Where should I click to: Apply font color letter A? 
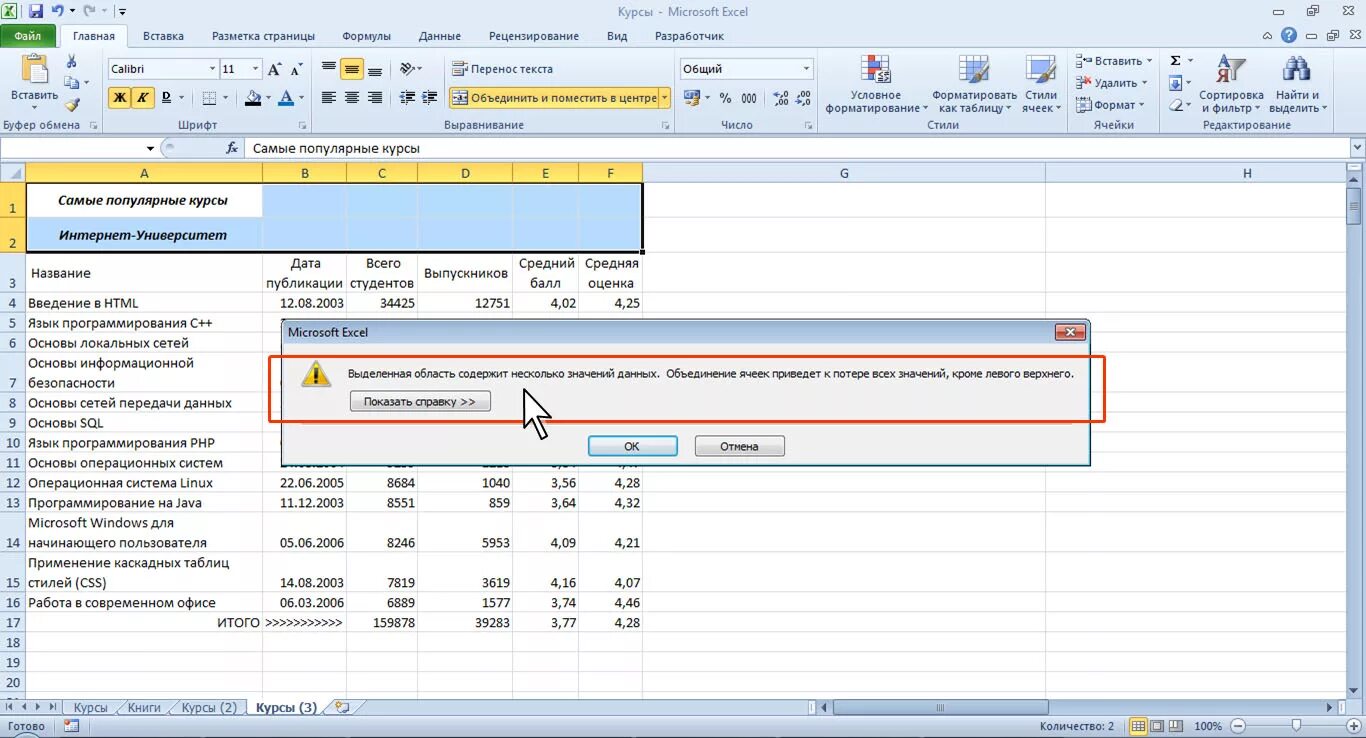tap(286, 98)
